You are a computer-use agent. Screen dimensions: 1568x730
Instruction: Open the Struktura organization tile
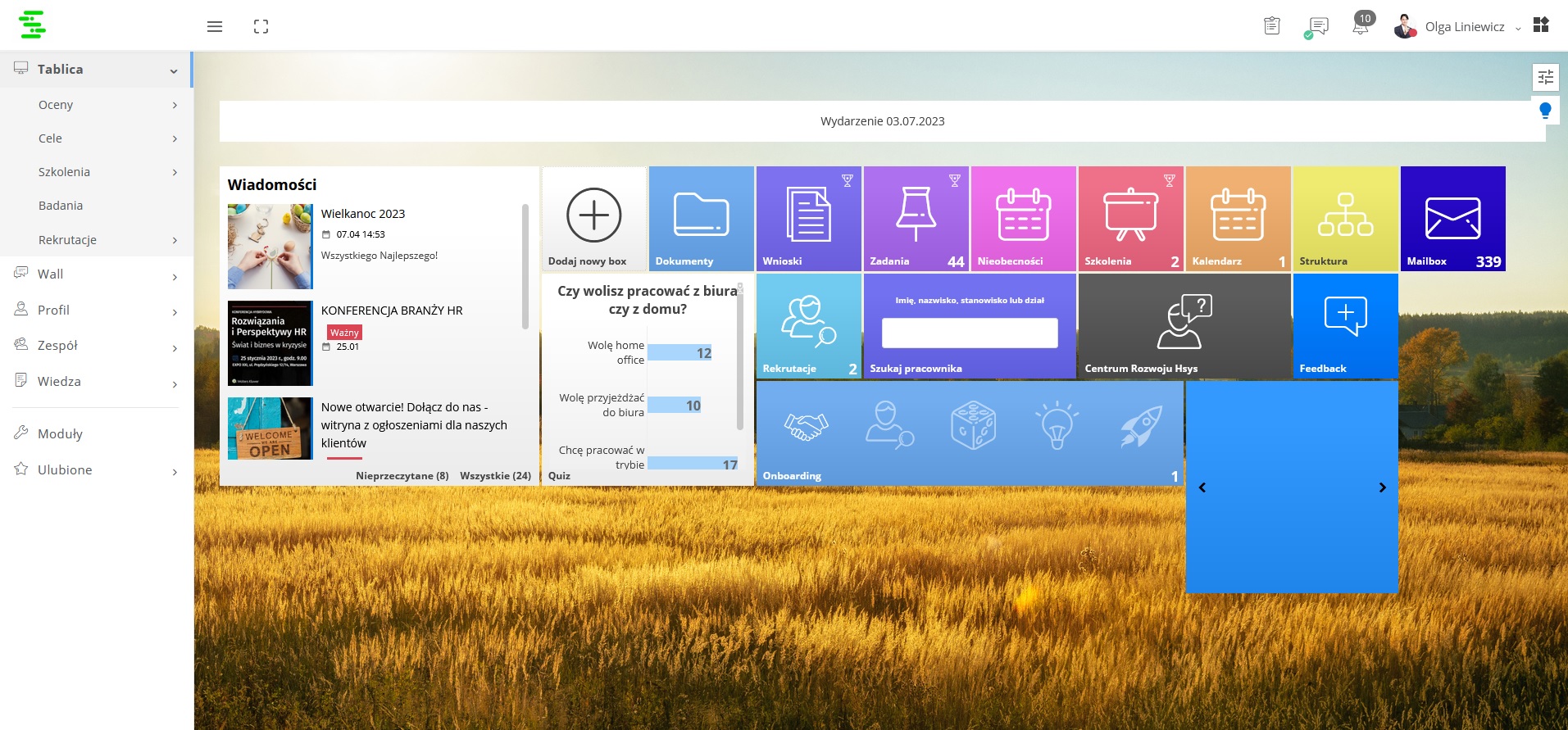click(x=1345, y=219)
